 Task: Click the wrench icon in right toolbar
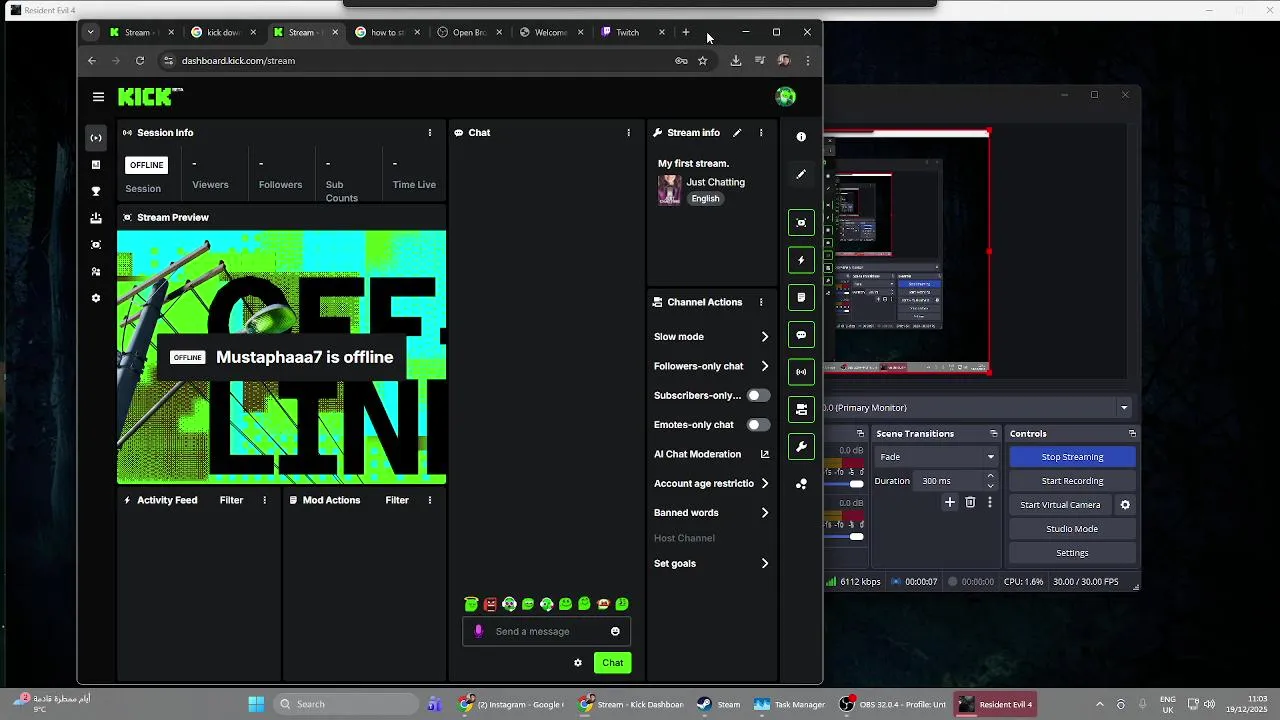coord(801,447)
